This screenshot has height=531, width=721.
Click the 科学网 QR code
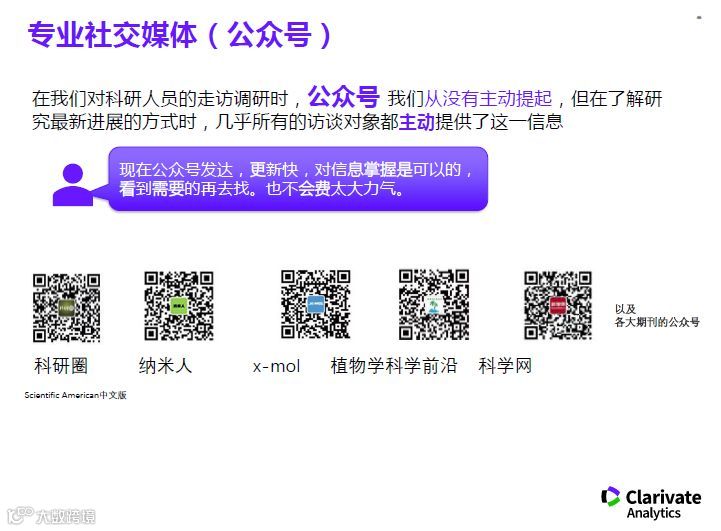click(558, 305)
